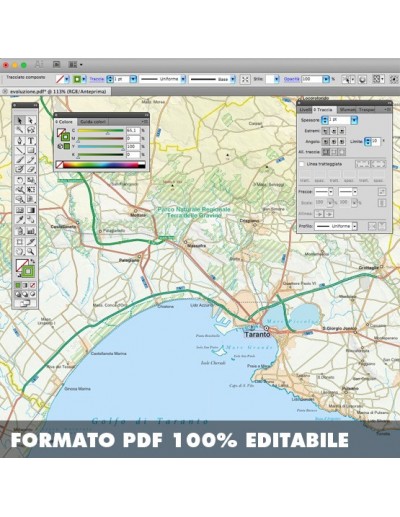The image size is (400, 517).
Task: Open the Colore panel flyout menu
Action: tap(145, 122)
